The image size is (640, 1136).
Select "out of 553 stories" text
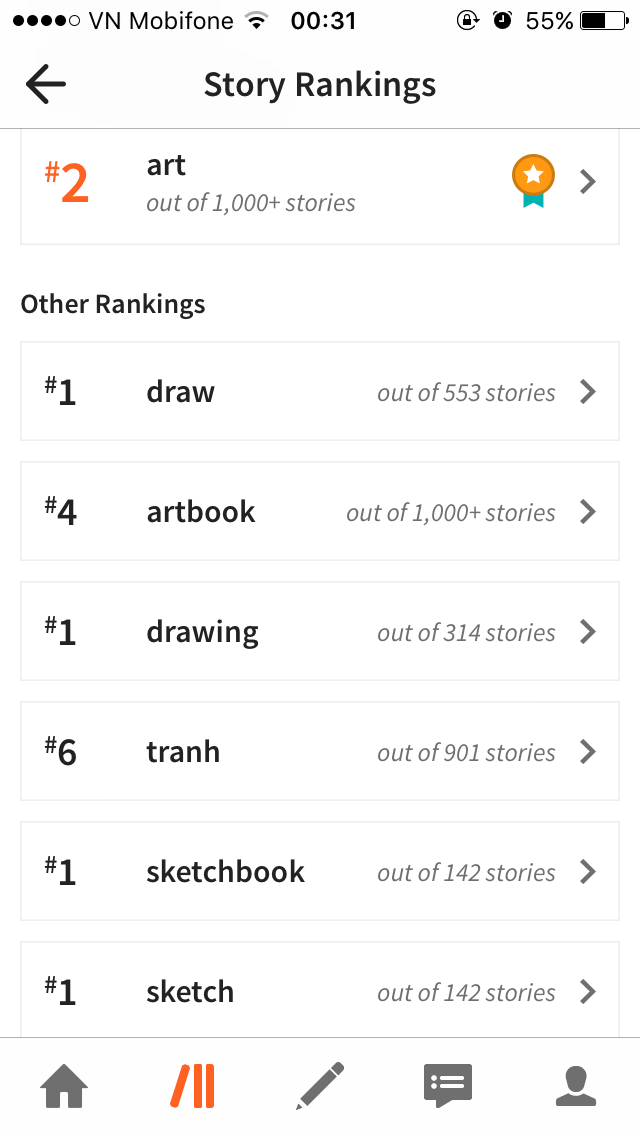(466, 393)
